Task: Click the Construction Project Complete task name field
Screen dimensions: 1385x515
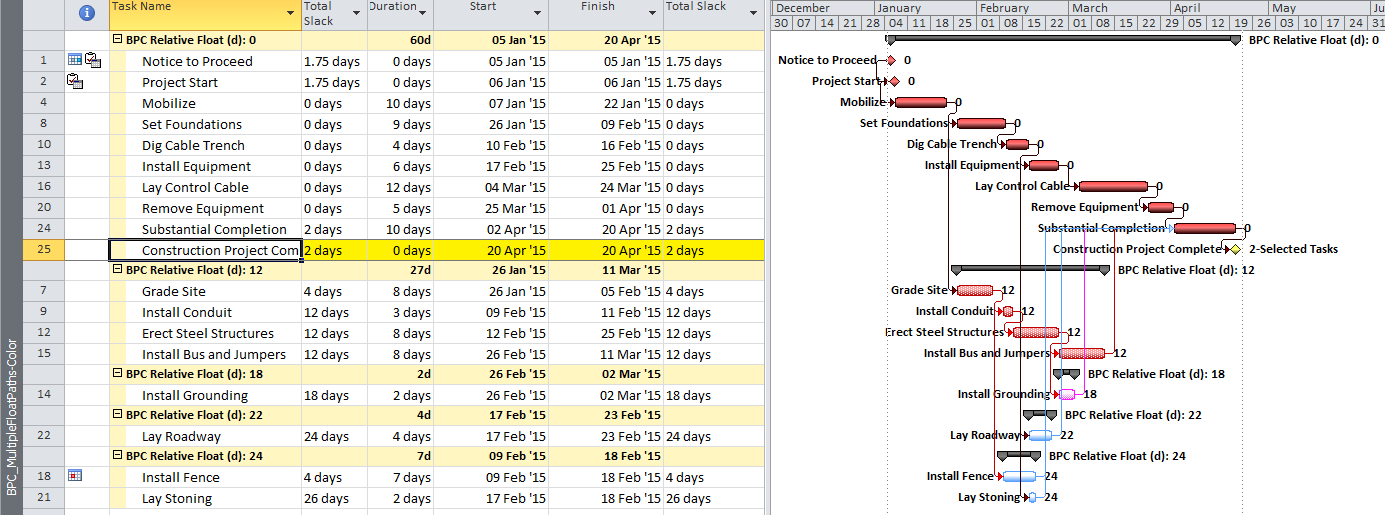Action: click(204, 250)
